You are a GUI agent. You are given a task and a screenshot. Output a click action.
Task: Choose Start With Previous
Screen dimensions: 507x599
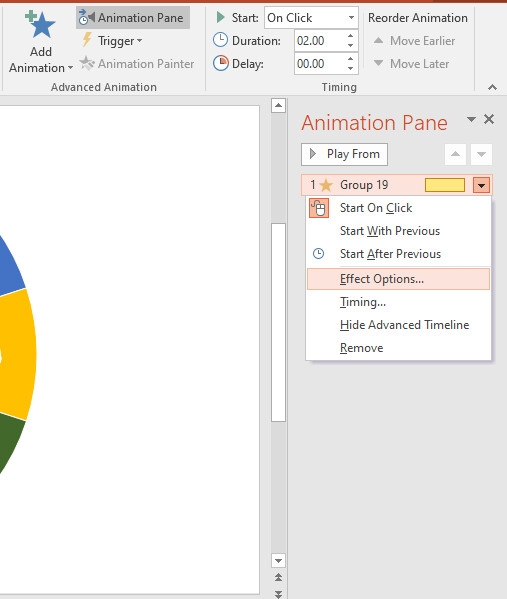398,231
